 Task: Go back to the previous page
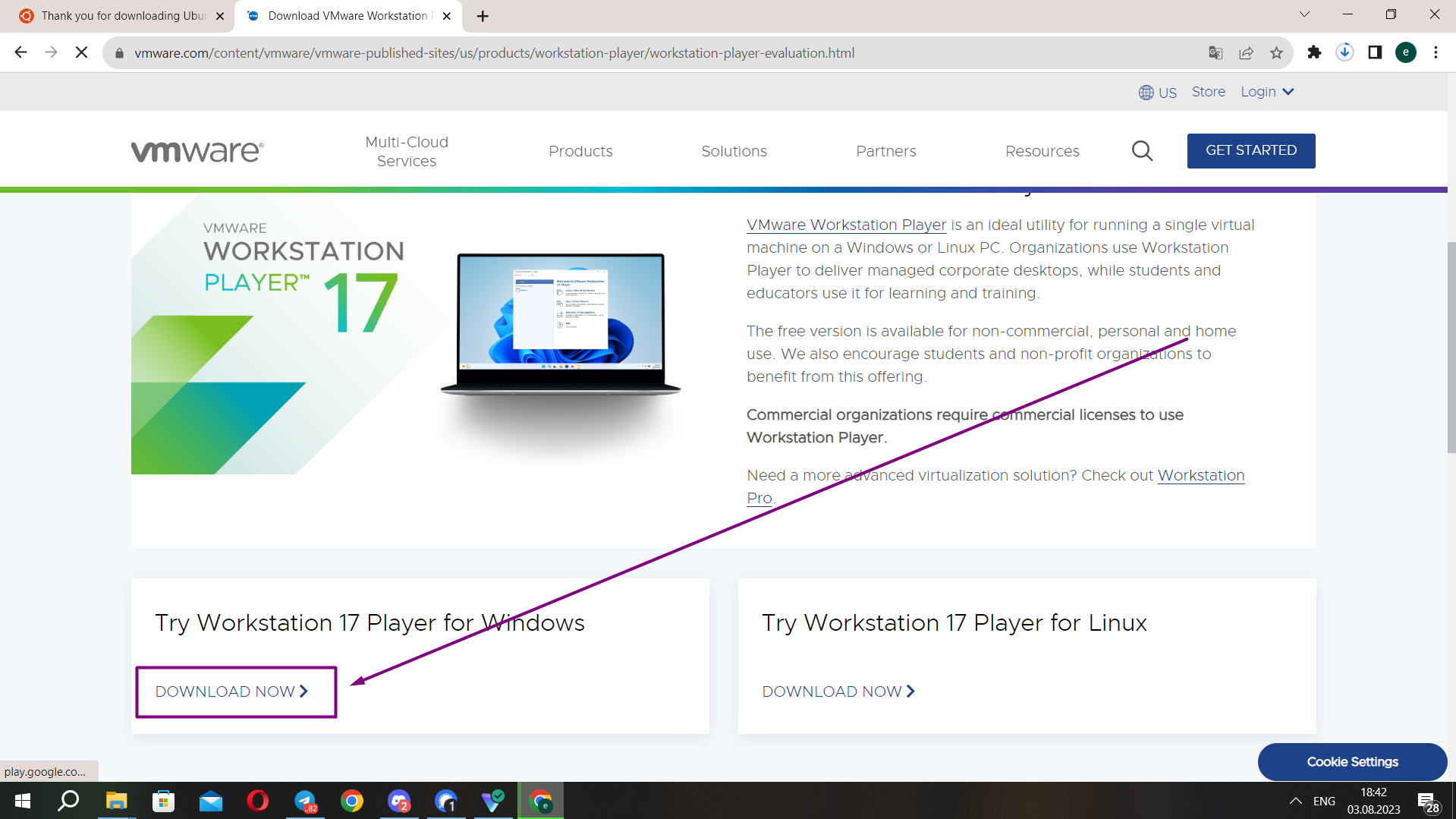(20, 52)
